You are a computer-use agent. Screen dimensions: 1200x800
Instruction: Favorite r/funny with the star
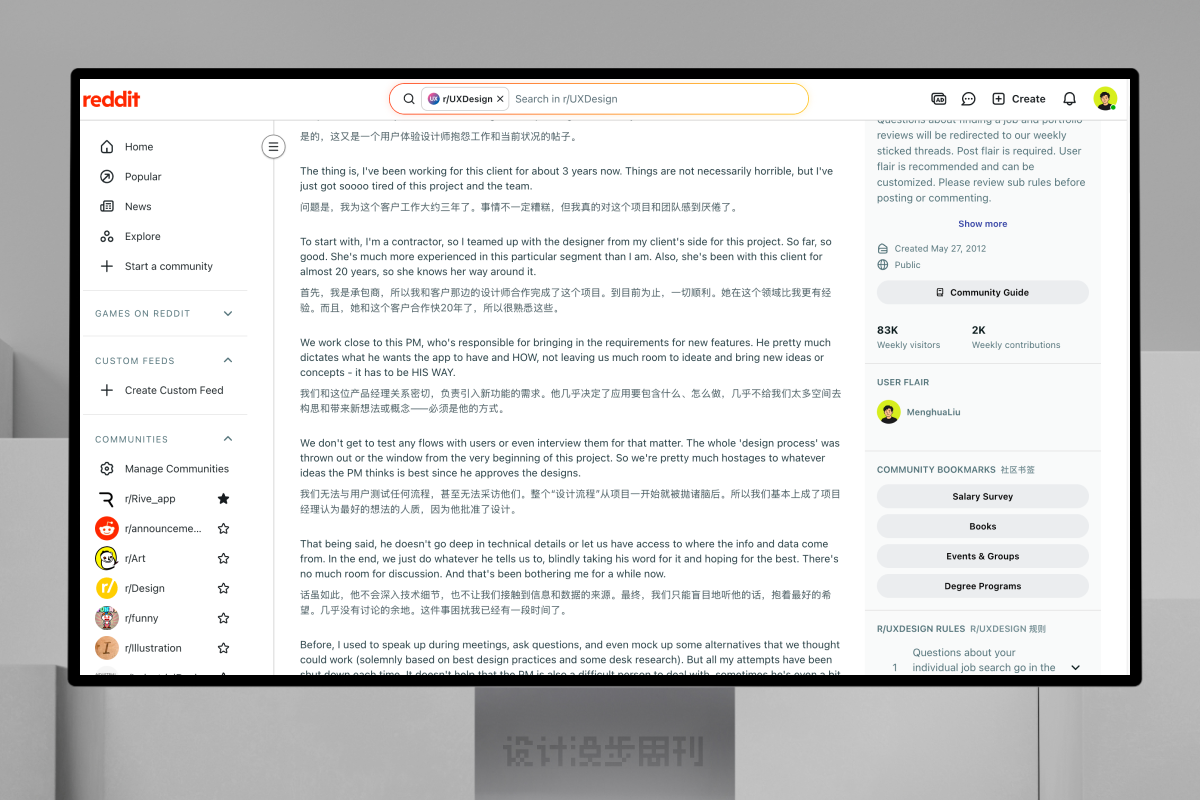click(x=224, y=619)
